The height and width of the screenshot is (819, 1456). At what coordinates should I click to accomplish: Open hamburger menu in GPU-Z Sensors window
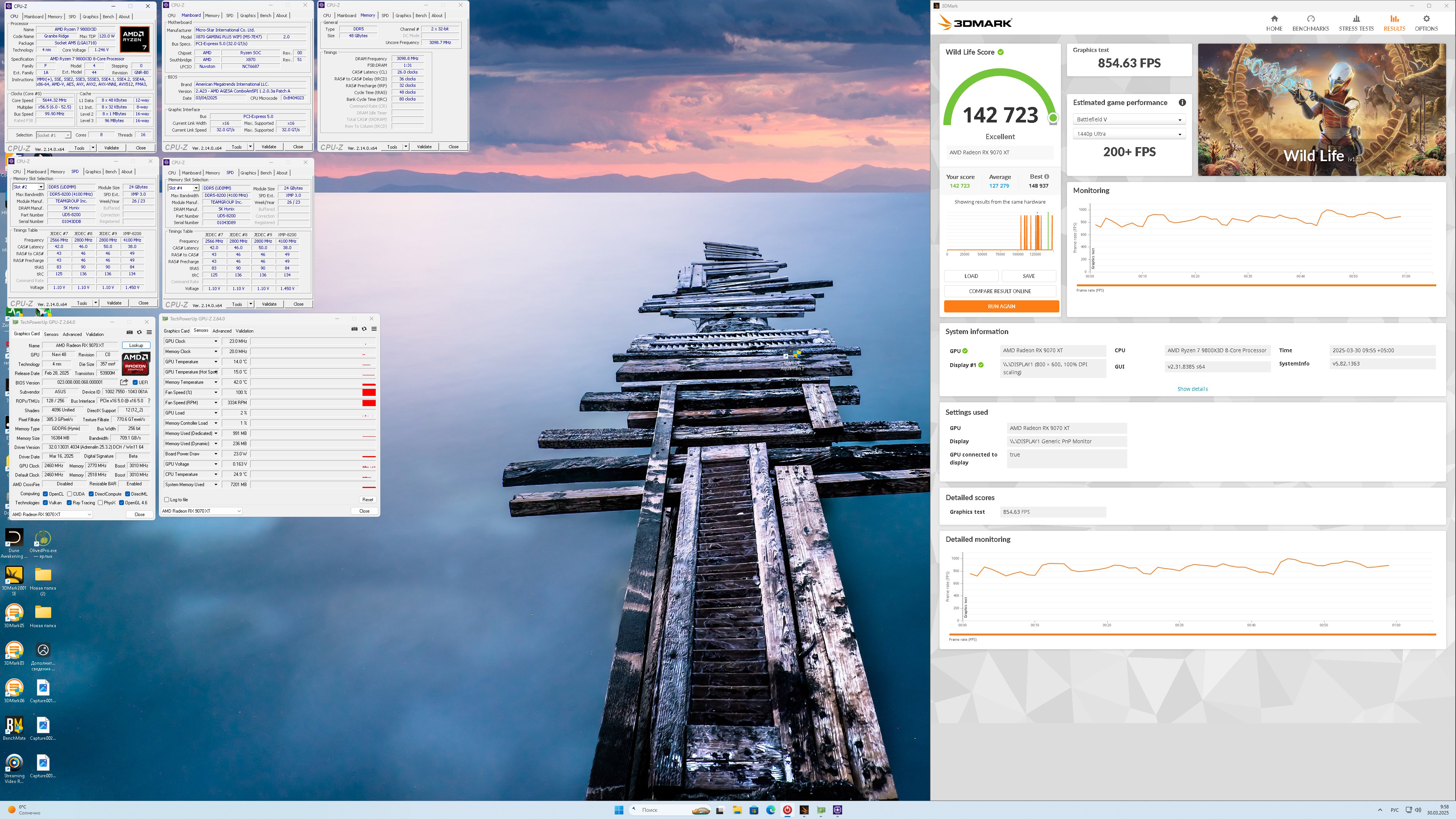(x=373, y=329)
